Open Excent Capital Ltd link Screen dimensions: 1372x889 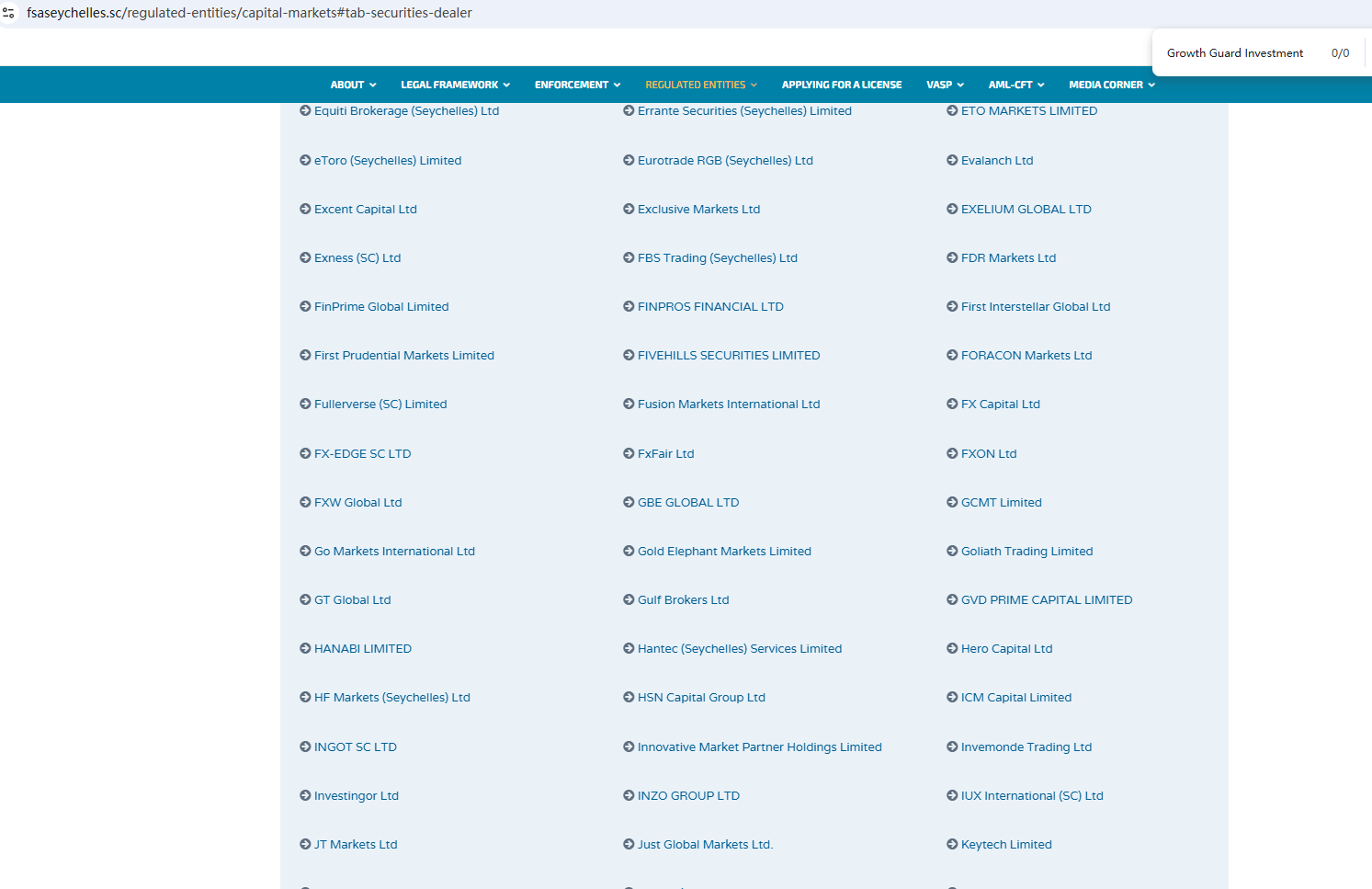[x=366, y=209]
